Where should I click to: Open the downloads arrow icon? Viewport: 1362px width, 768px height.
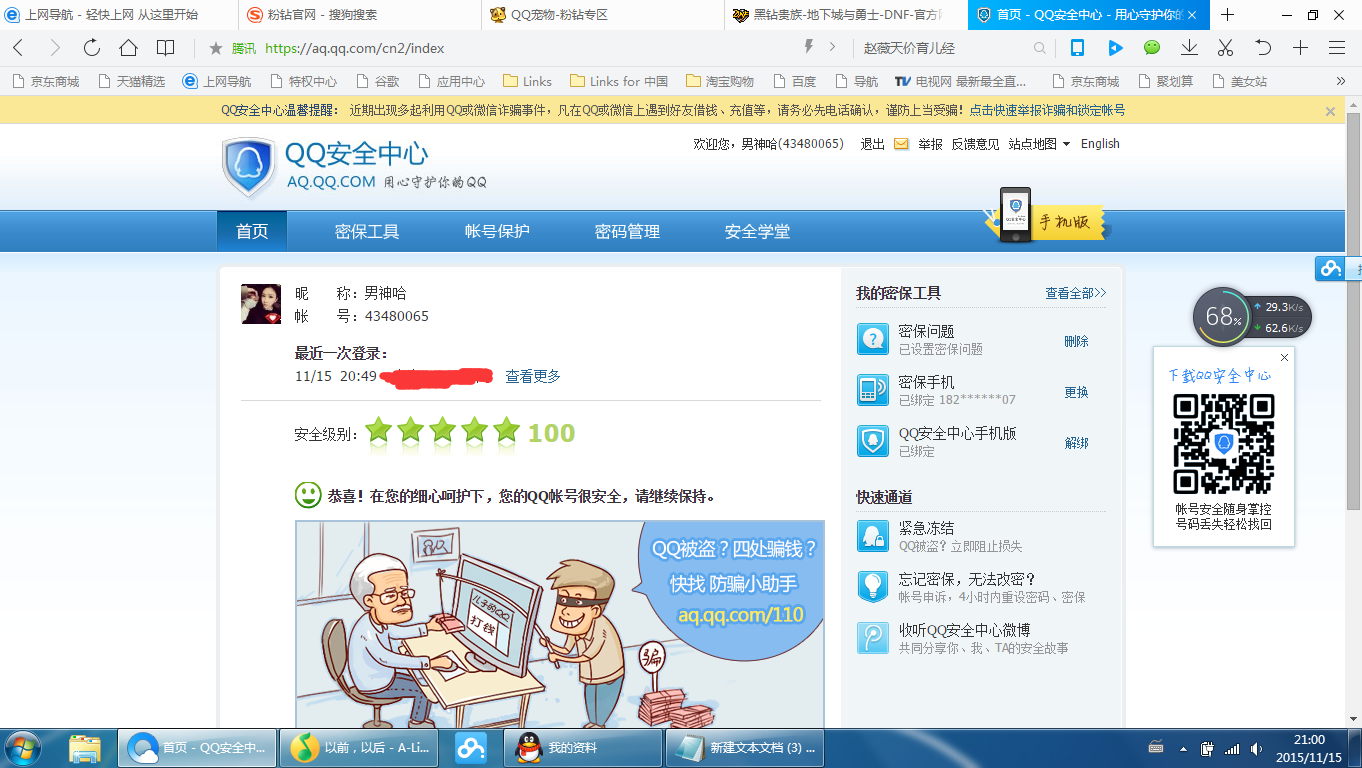tap(1189, 48)
